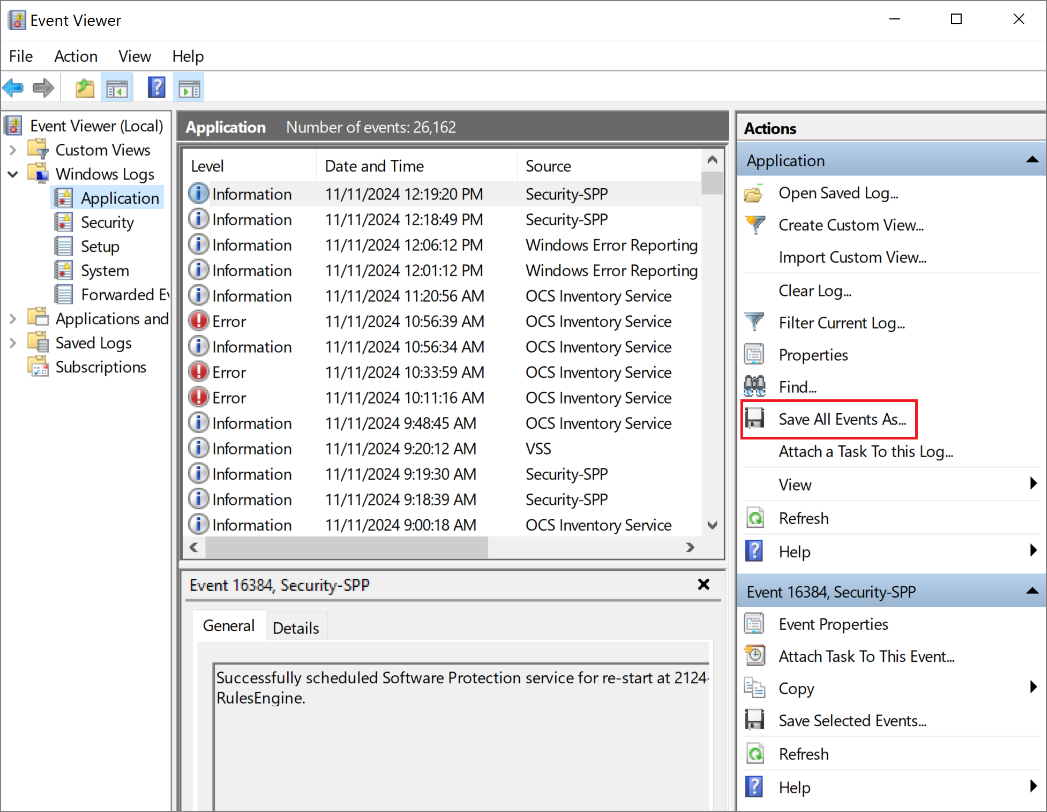Sort by the Source column header
The width and height of the screenshot is (1047, 812).
[610, 166]
